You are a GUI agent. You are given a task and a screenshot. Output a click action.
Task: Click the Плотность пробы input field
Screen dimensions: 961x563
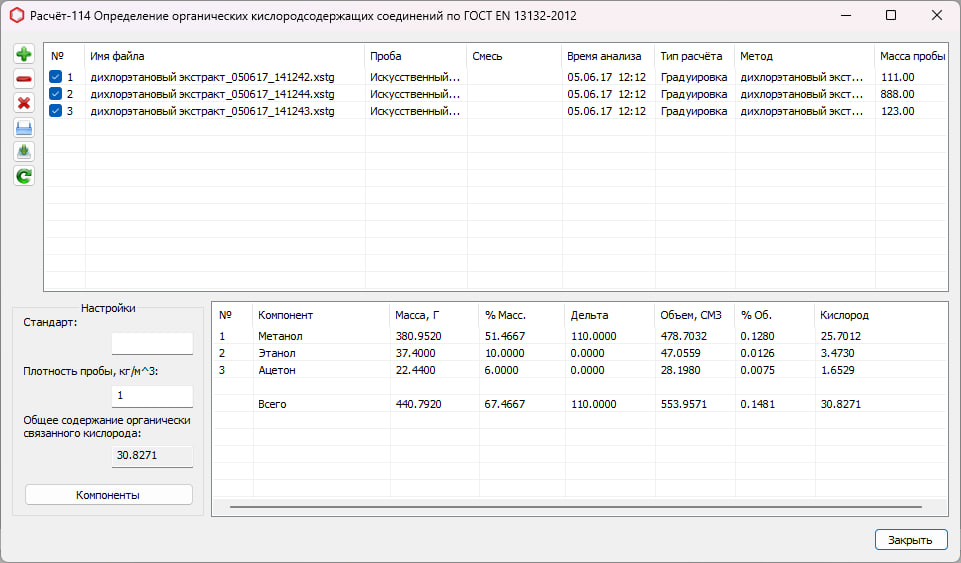[x=152, y=396]
